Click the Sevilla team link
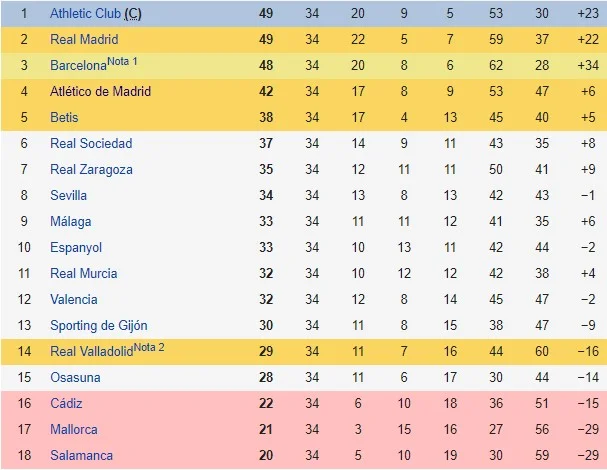Viewport: 607px width, 470px height. (69, 196)
